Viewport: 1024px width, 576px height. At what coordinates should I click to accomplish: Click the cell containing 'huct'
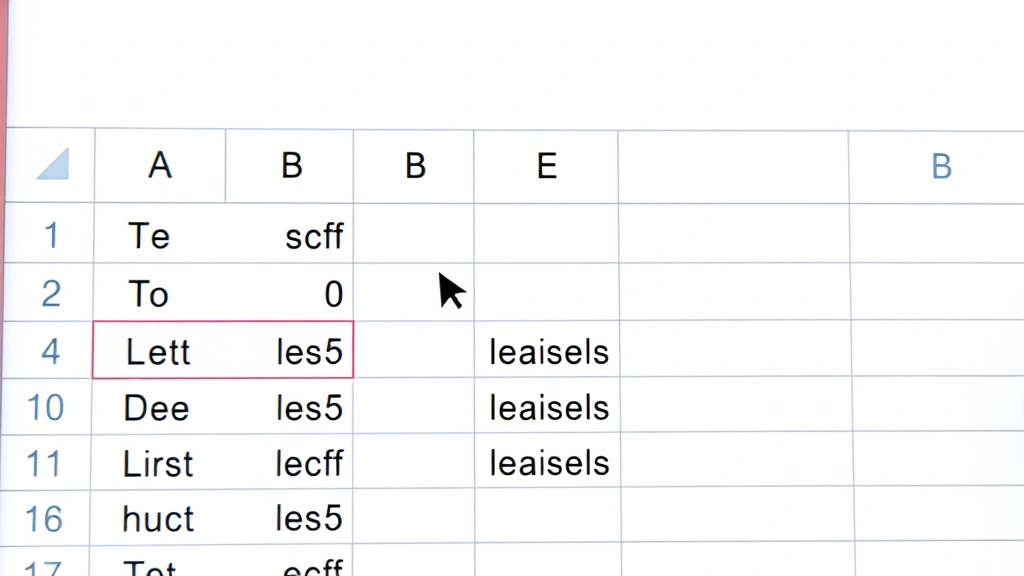[156, 518]
